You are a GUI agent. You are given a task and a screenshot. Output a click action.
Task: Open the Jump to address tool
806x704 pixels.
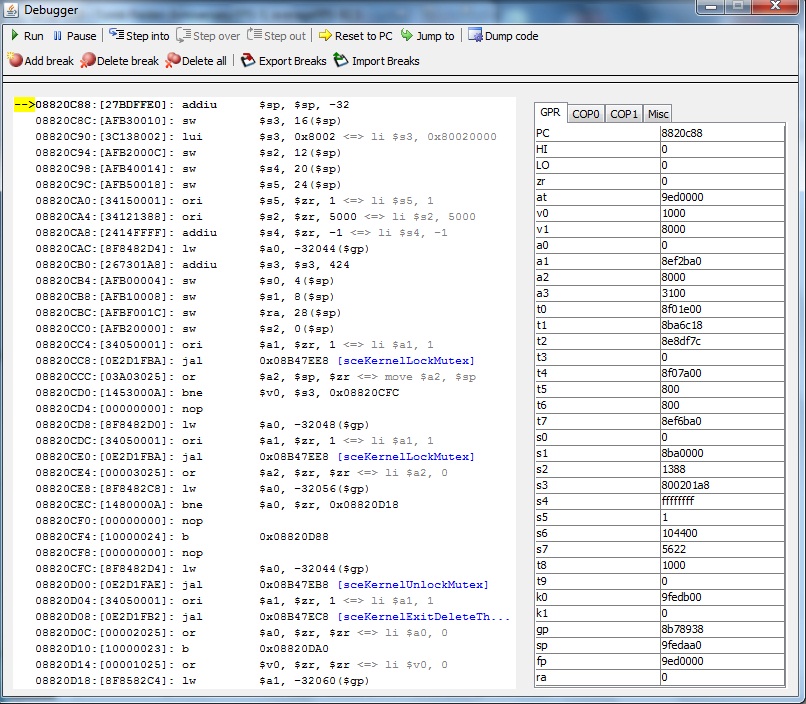(x=427, y=36)
